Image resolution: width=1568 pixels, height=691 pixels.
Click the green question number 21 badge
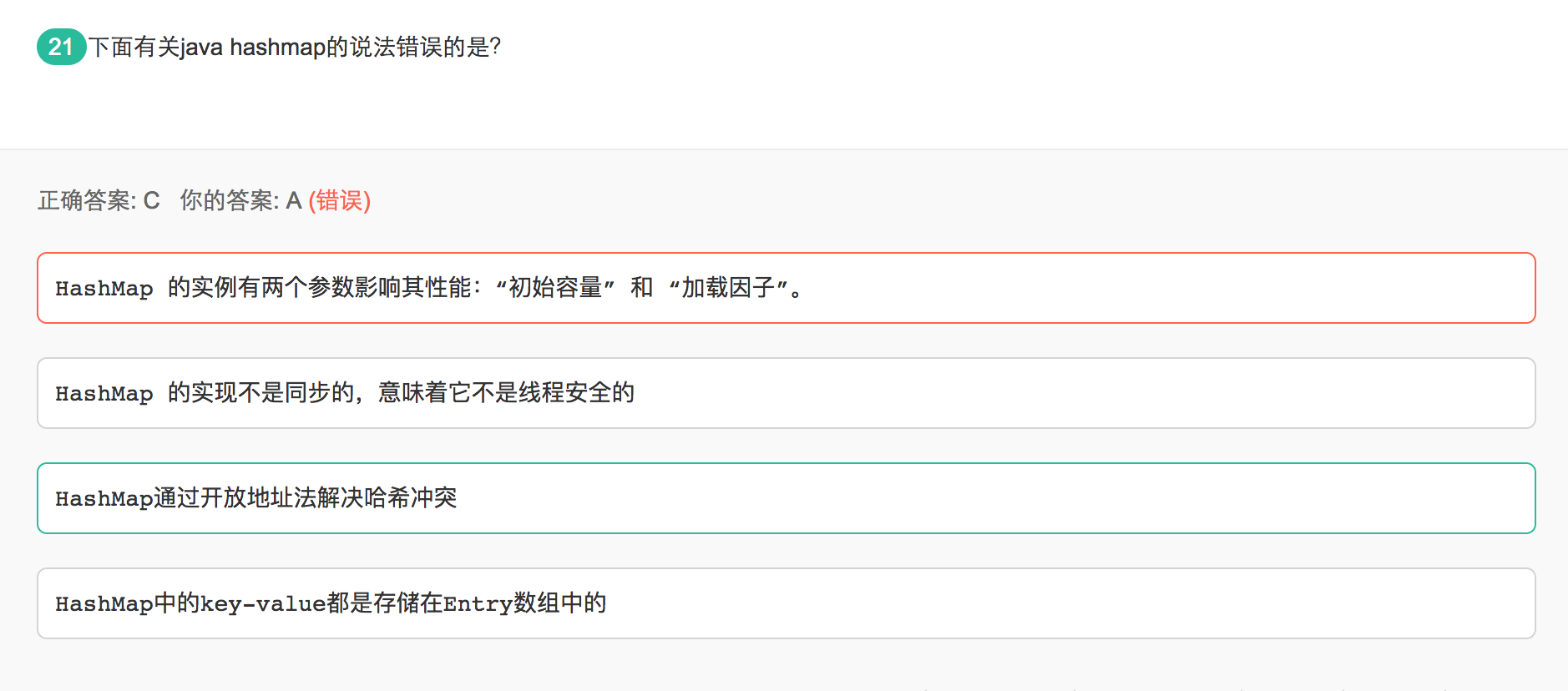[61, 47]
